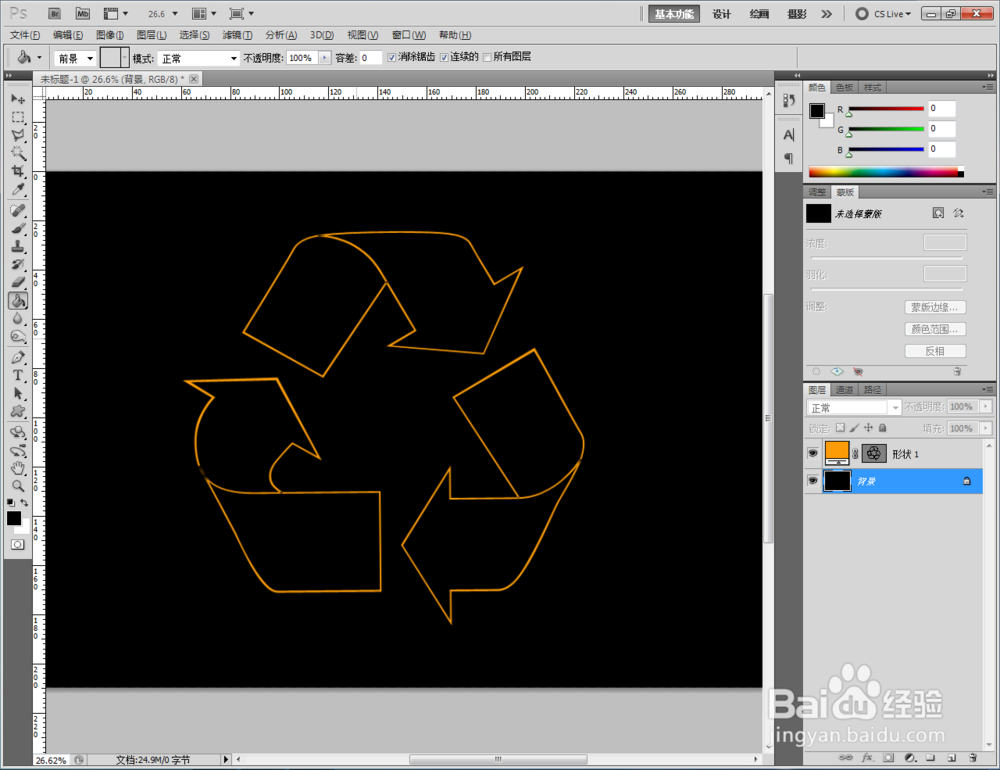Select the Zoom tool

[x=18, y=486]
